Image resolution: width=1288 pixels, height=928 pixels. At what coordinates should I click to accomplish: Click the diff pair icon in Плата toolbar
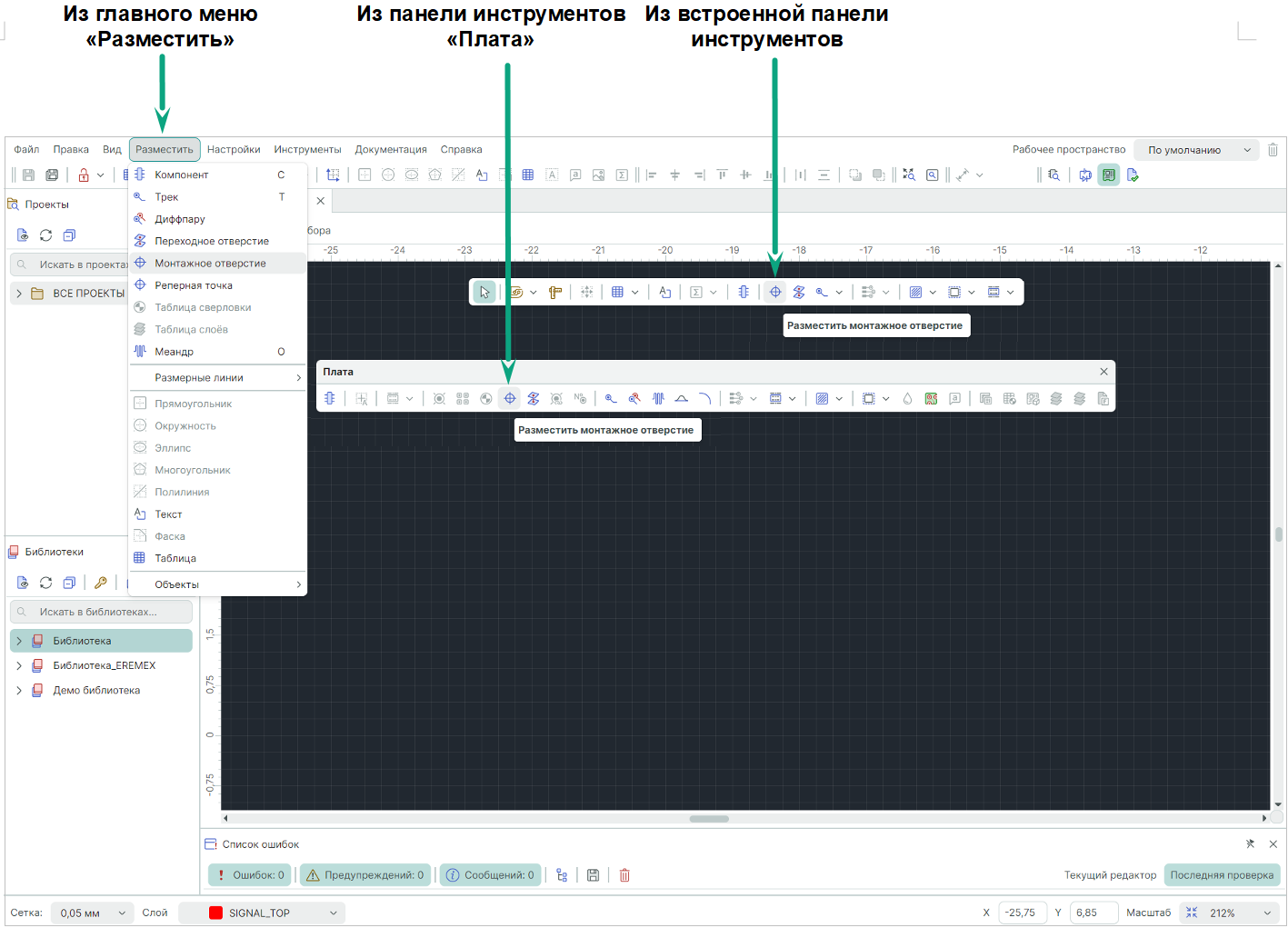coord(634,399)
